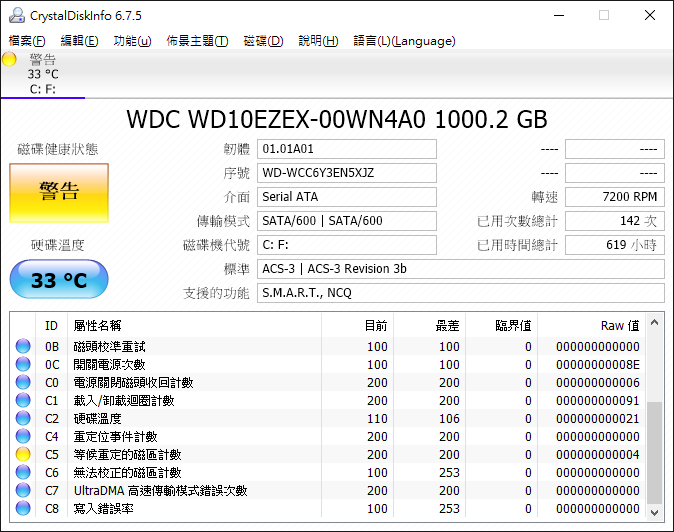Screen dimensions: 674x532
Task: Click the blue status dot for attribute C8
Action: click(23, 509)
